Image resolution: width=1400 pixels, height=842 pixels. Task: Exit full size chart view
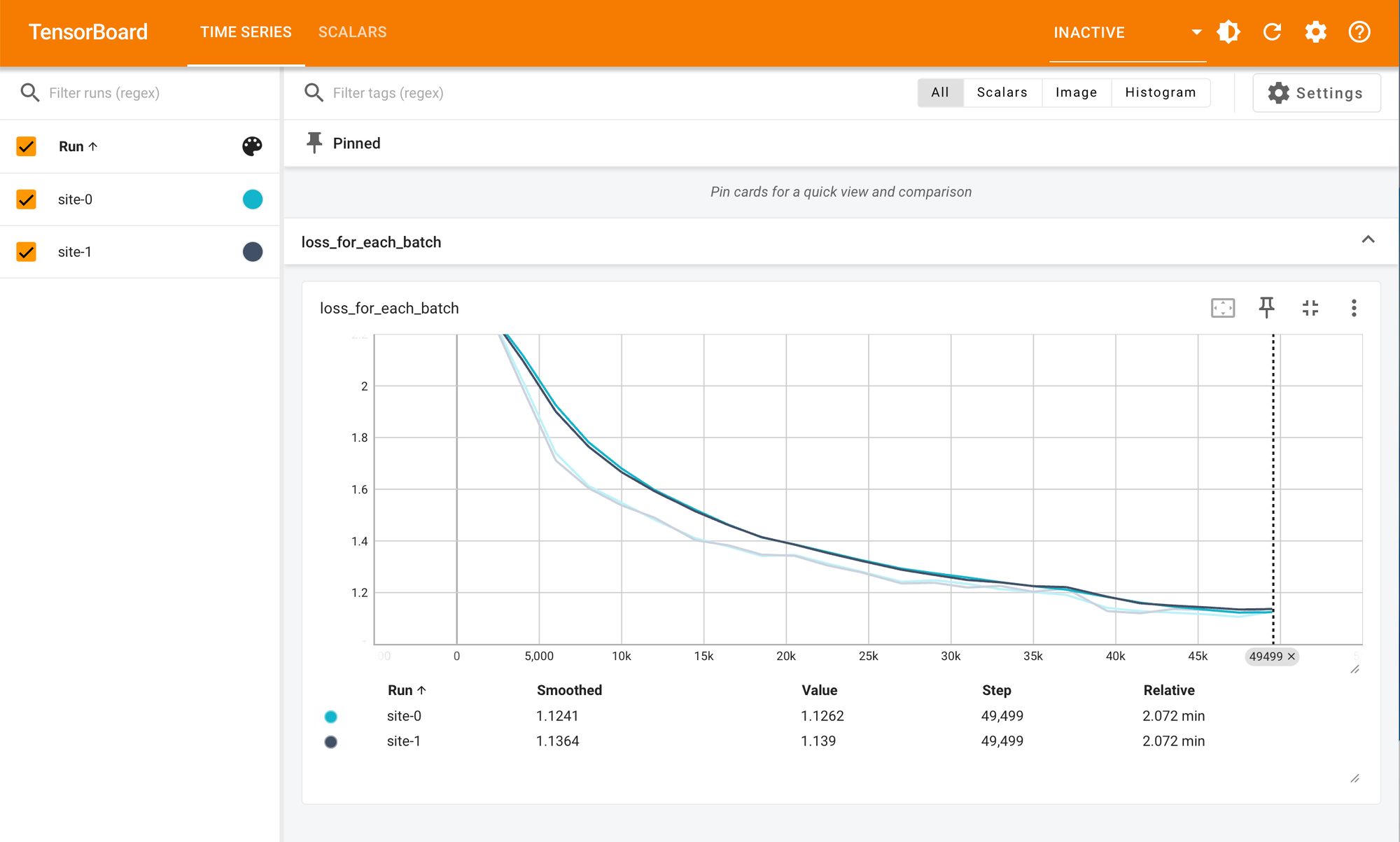pos(1310,308)
